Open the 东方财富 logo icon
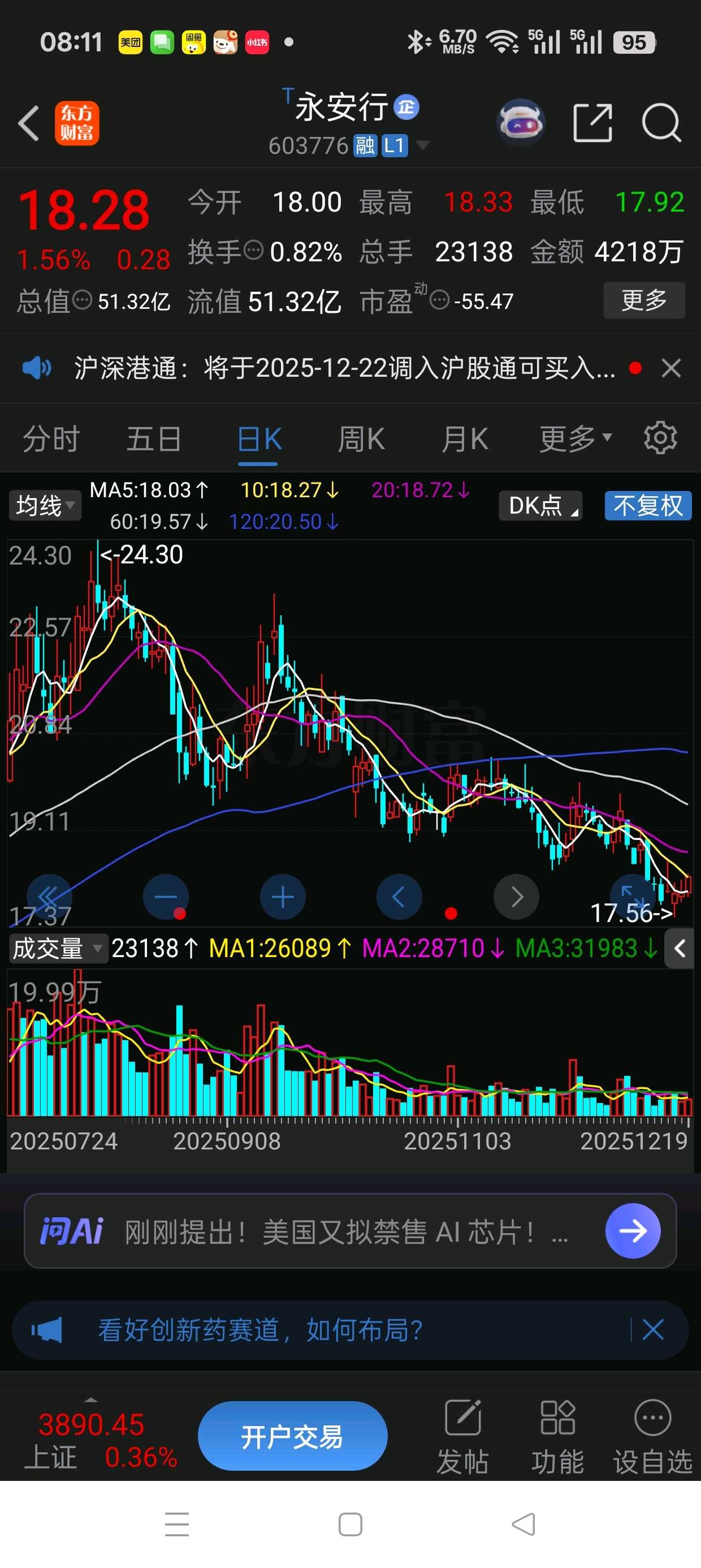701x1568 pixels. 77,123
